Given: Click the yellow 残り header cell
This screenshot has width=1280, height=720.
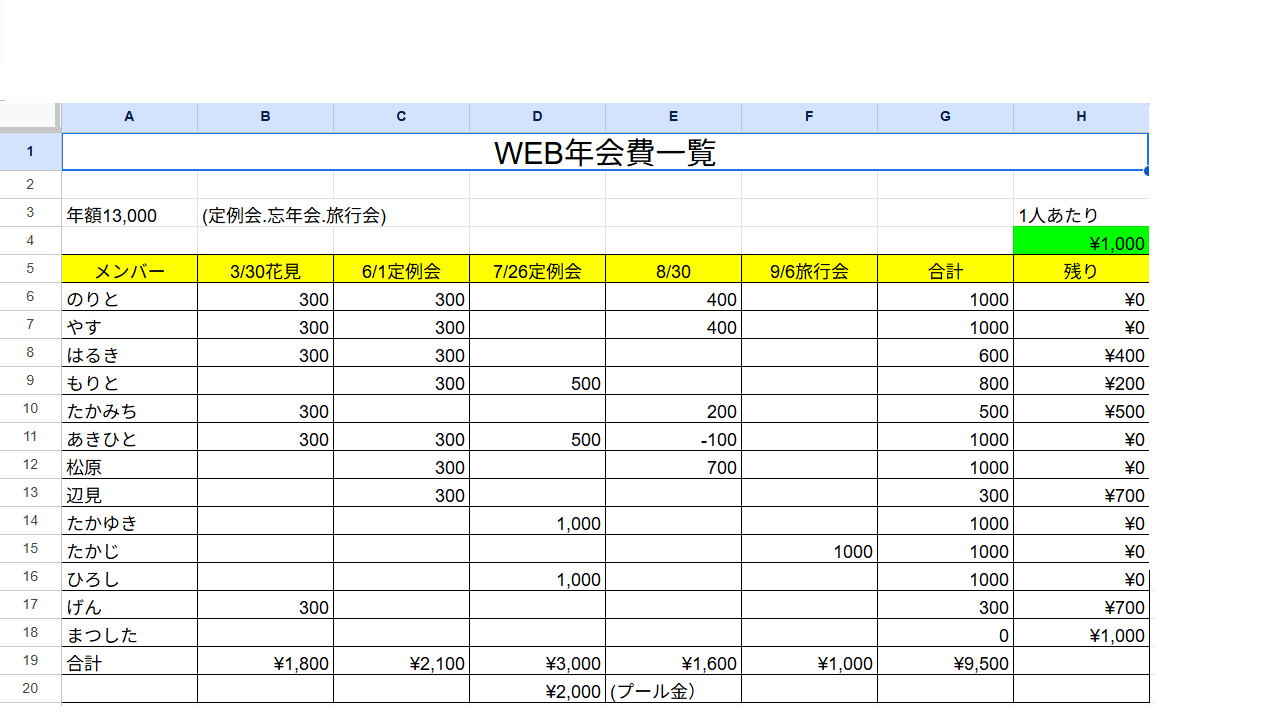Looking at the screenshot, I should pyautogui.click(x=1081, y=271).
